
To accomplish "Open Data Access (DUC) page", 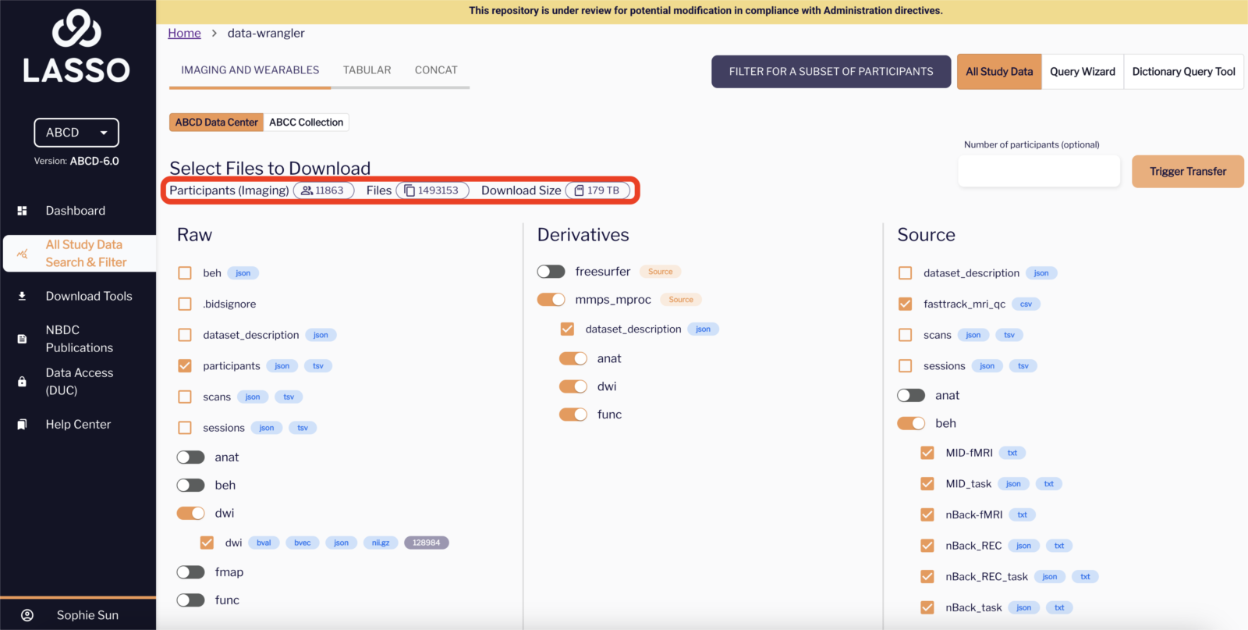I will tap(79, 381).
